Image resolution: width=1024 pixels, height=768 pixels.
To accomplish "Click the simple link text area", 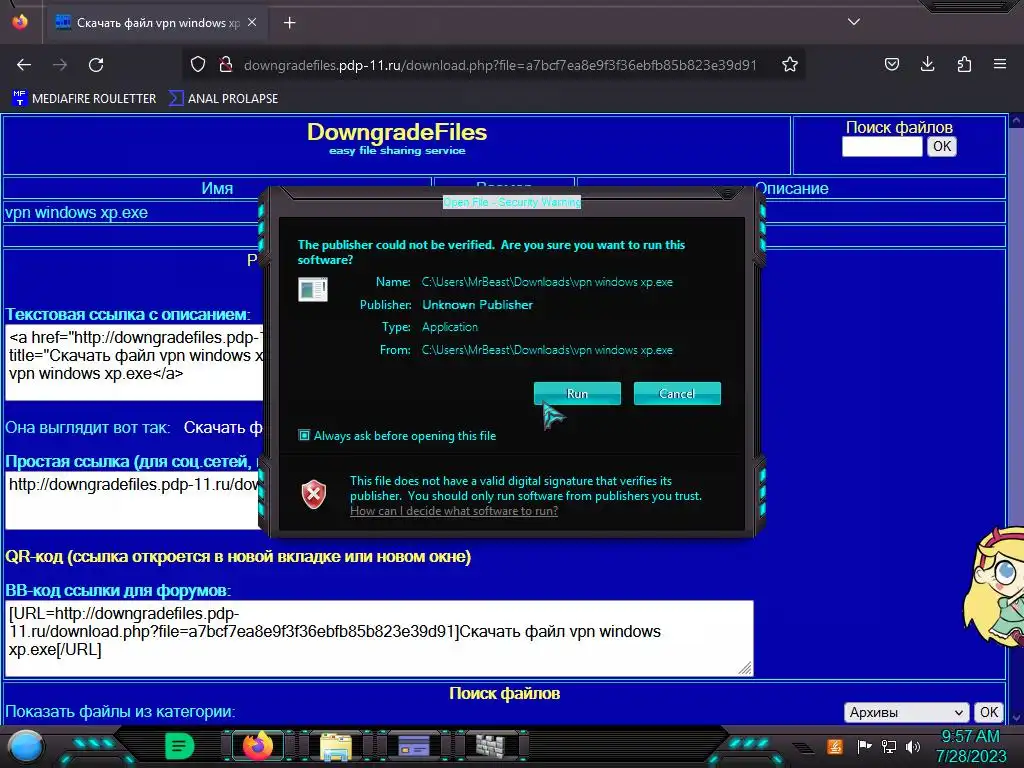I will coord(133,501).
